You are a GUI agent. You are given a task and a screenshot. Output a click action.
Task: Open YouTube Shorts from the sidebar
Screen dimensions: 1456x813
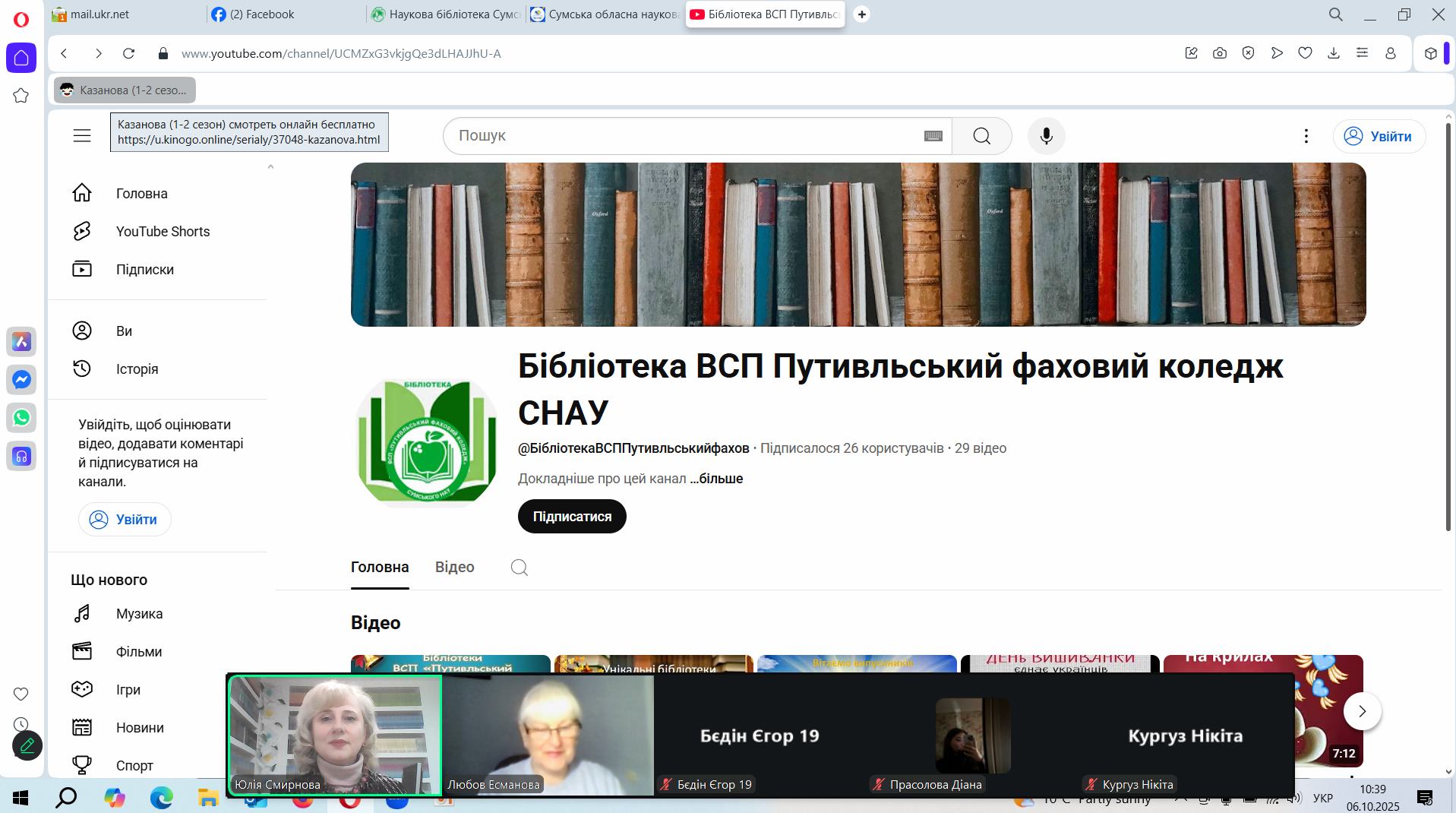pos(163,232)
